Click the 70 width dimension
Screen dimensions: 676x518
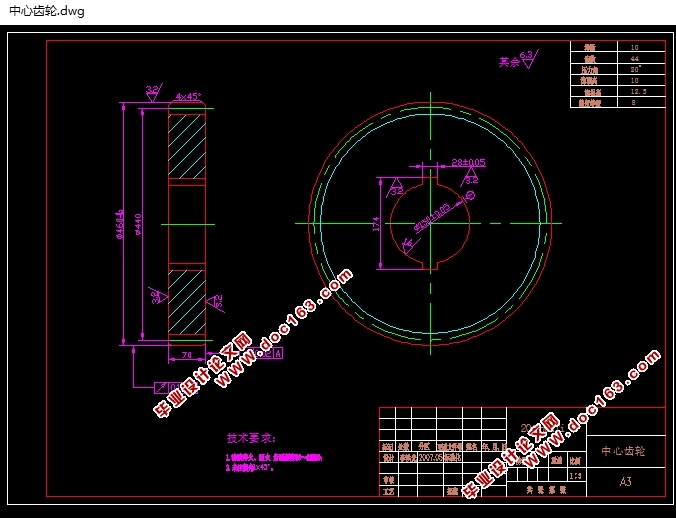[187, 355]
